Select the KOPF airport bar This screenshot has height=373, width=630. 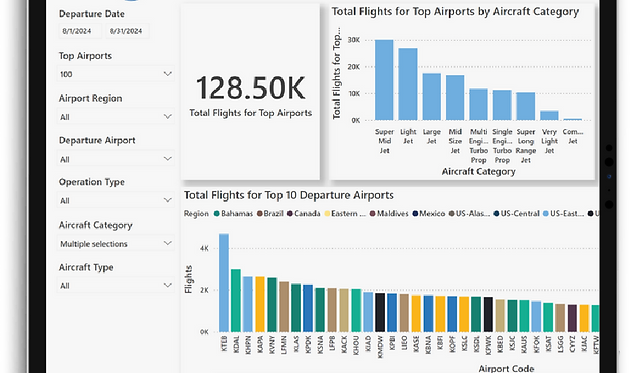[x=452, y=314]
